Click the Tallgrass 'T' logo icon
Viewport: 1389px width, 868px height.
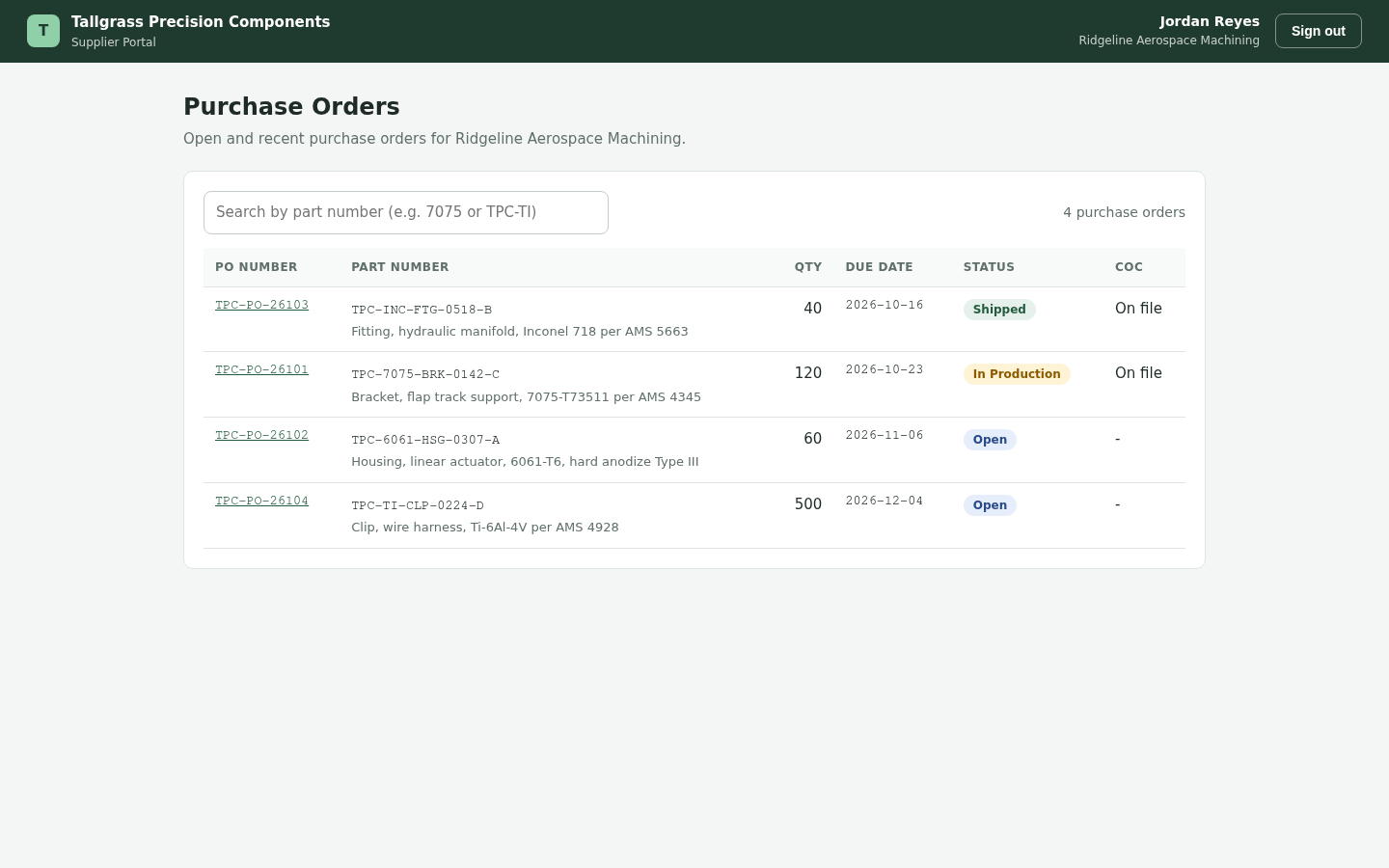click(x=43, y=31)
